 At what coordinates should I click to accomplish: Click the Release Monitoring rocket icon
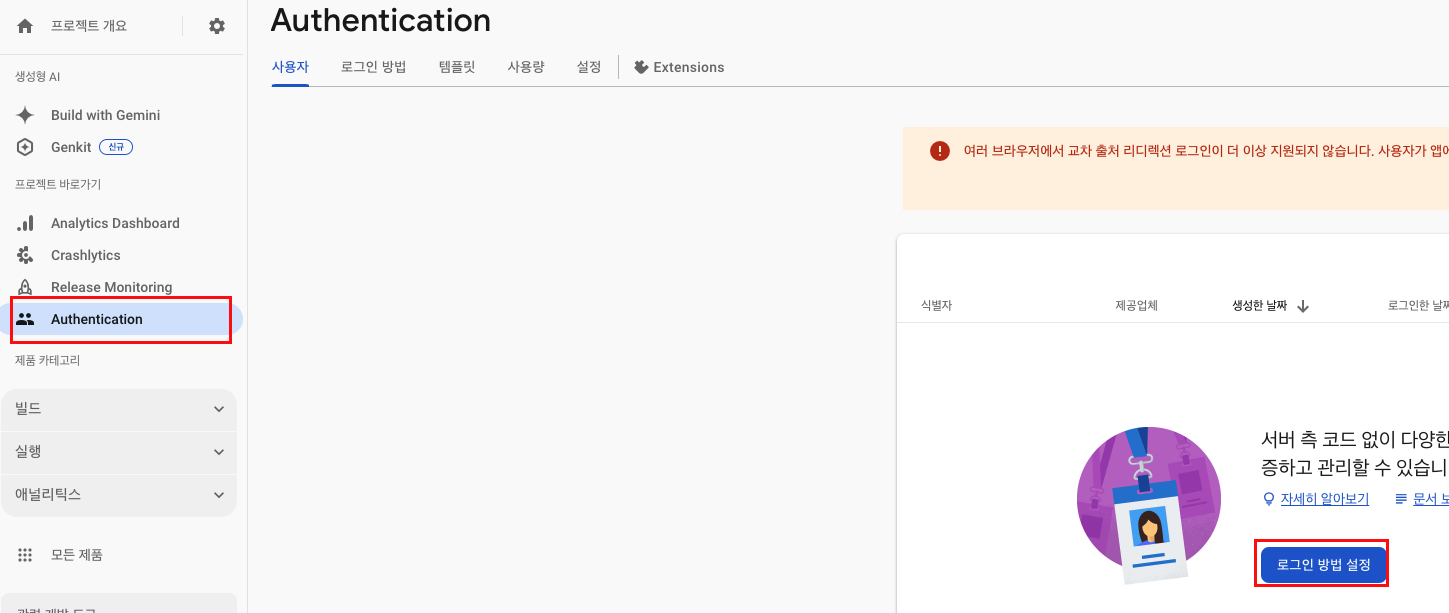(x=25, y=287)
